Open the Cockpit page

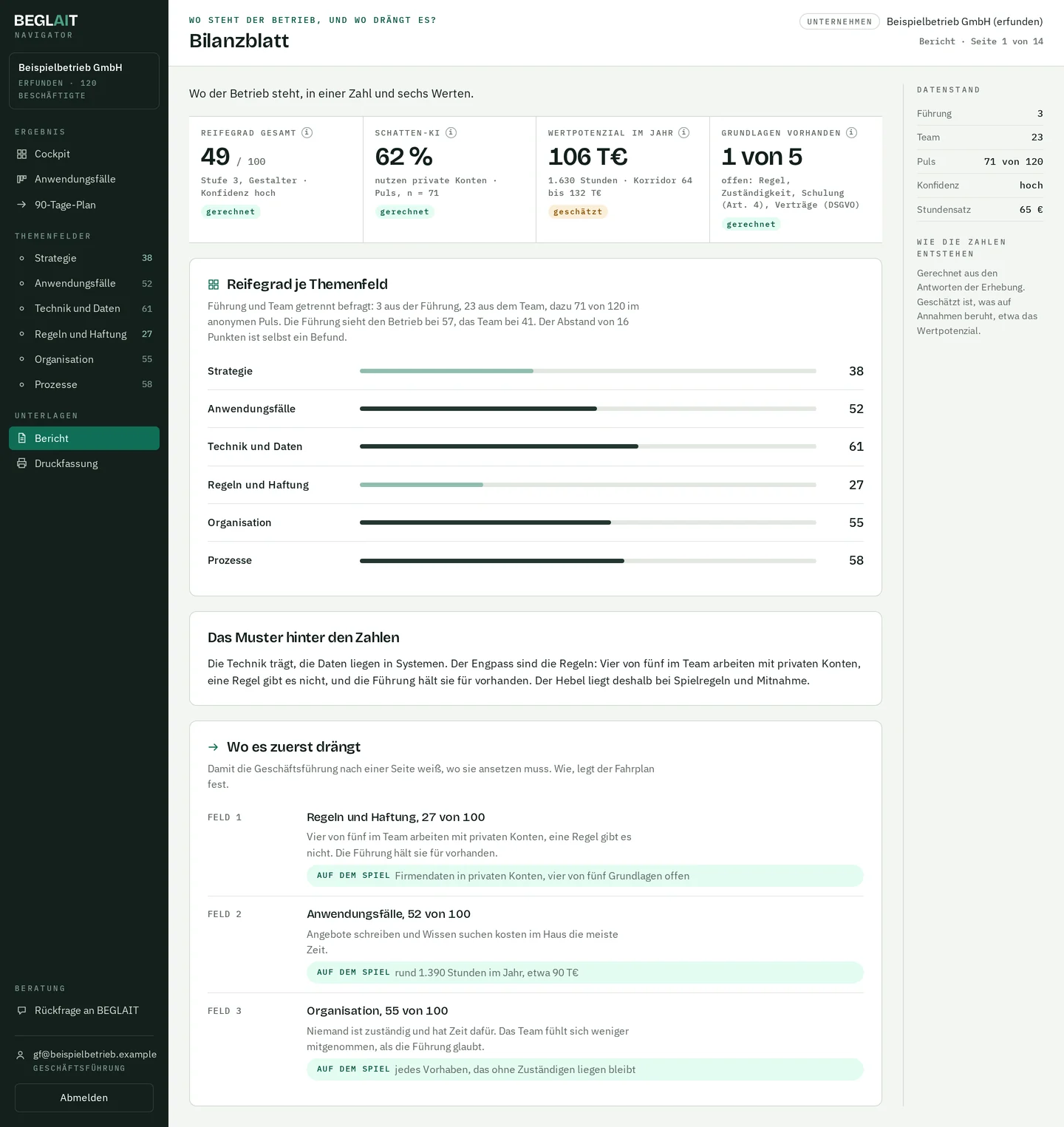pyautogui.click(x=84, y=154)
